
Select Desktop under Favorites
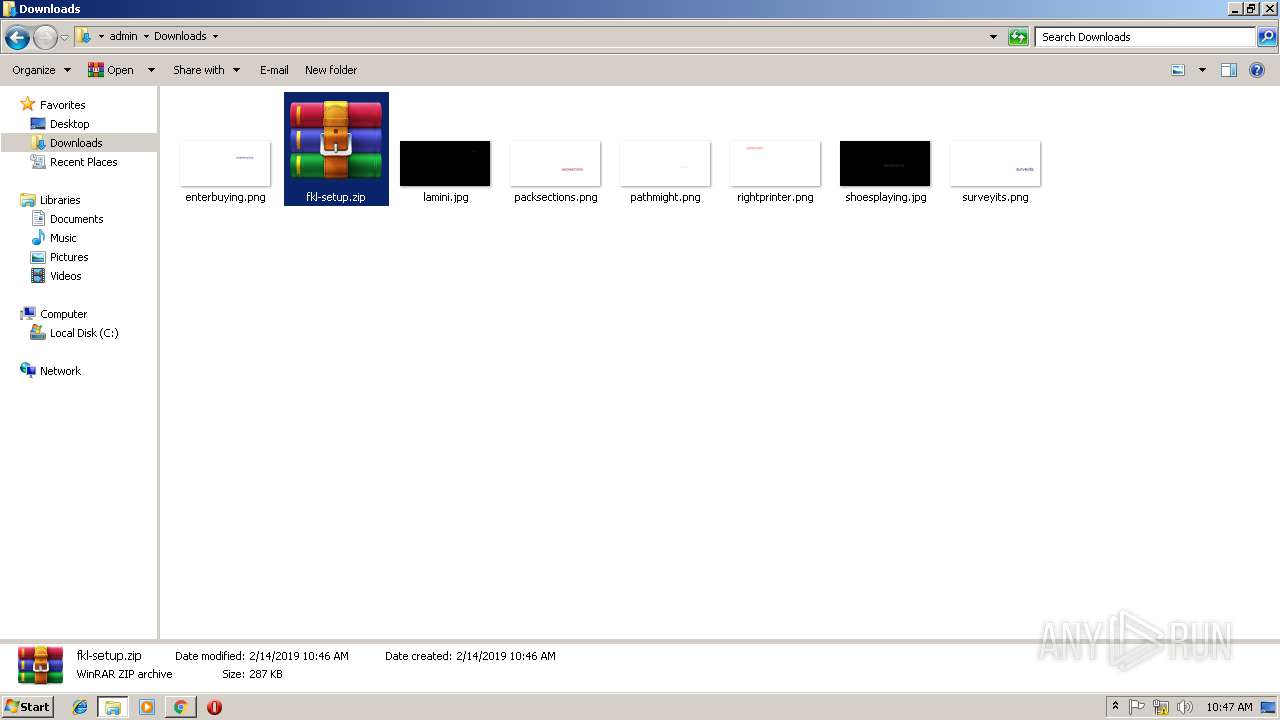[69, 124]
